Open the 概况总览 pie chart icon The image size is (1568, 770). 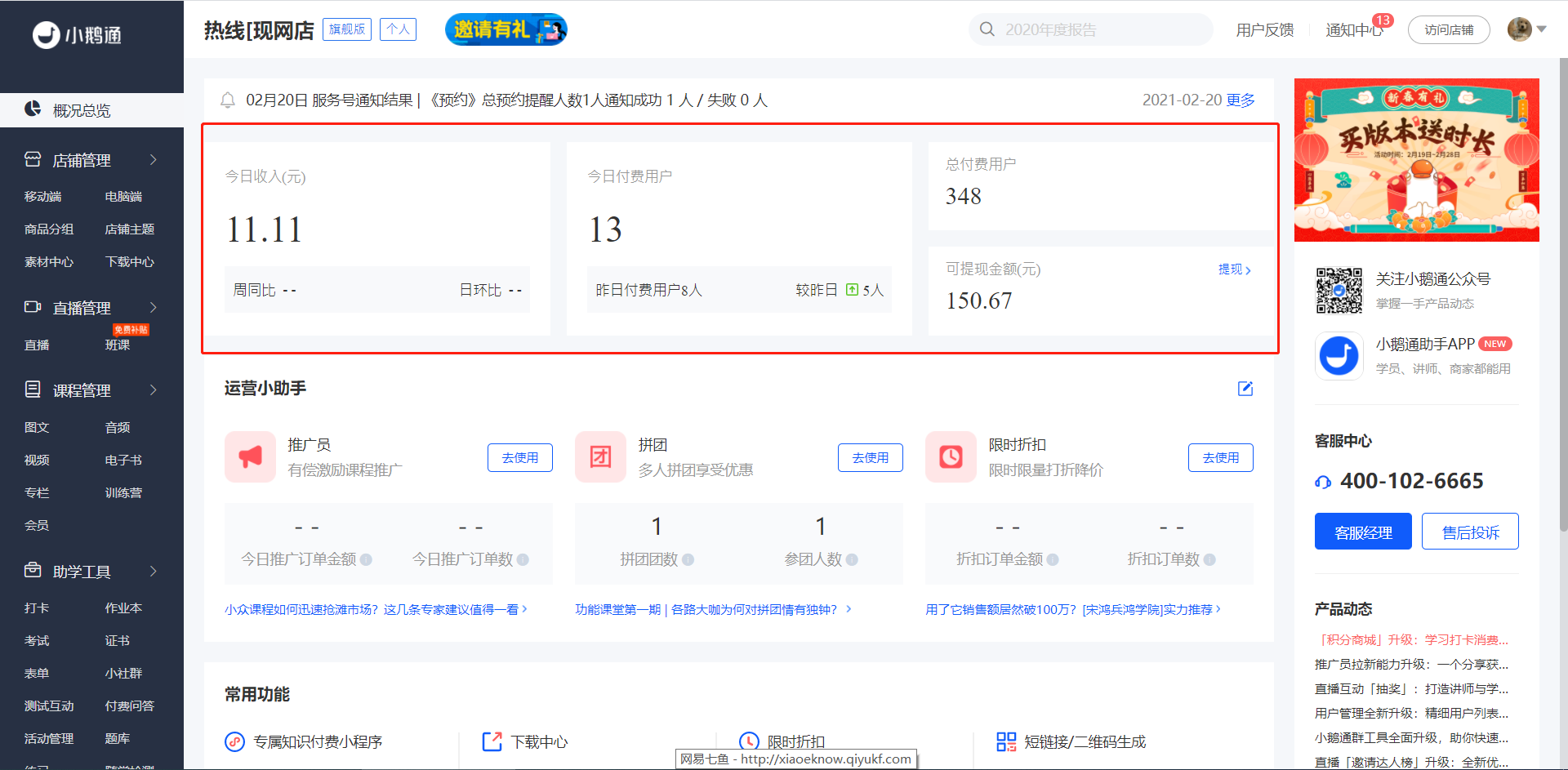coord(33,109)
